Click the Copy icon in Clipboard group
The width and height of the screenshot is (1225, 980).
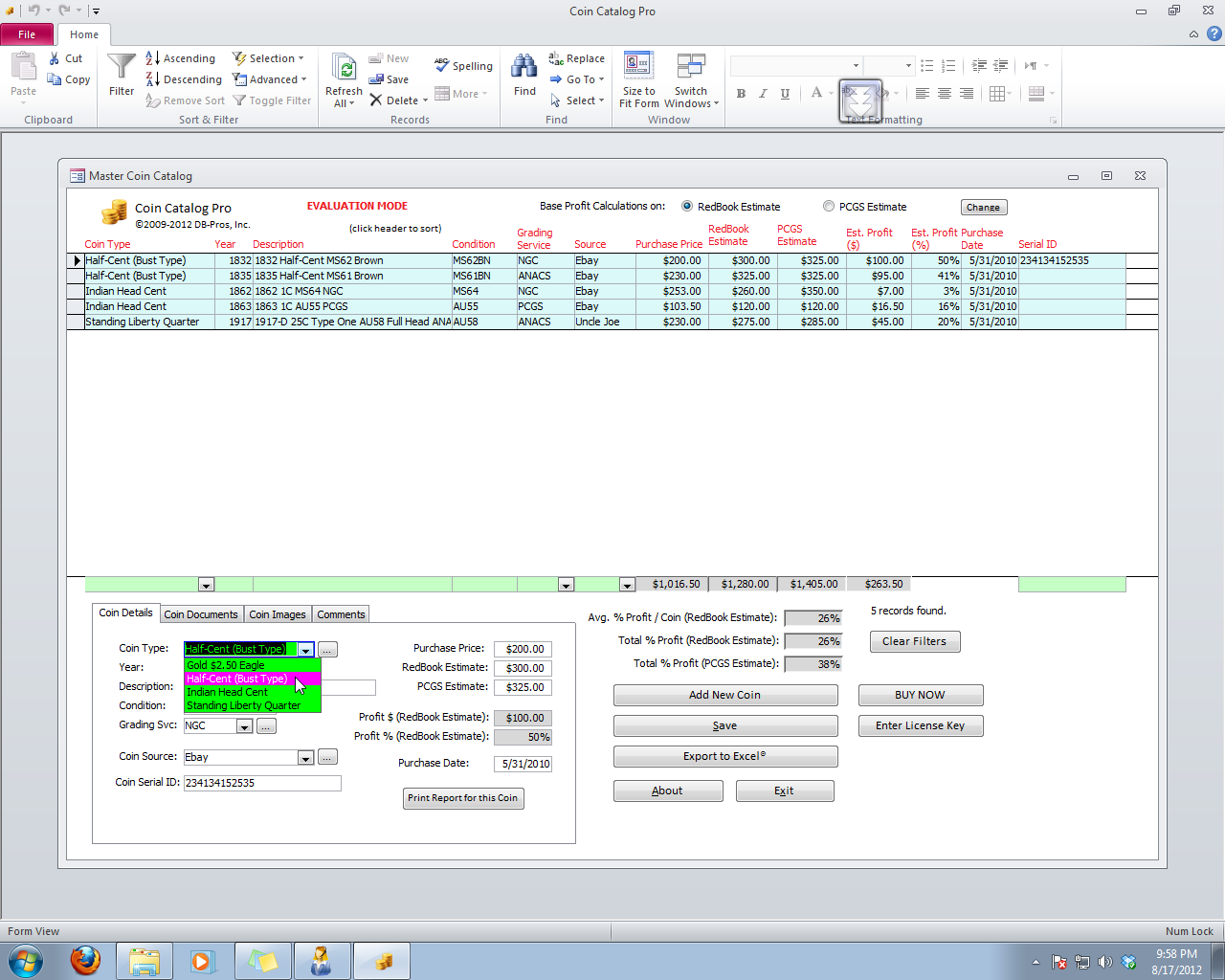(x=55, y=79)
